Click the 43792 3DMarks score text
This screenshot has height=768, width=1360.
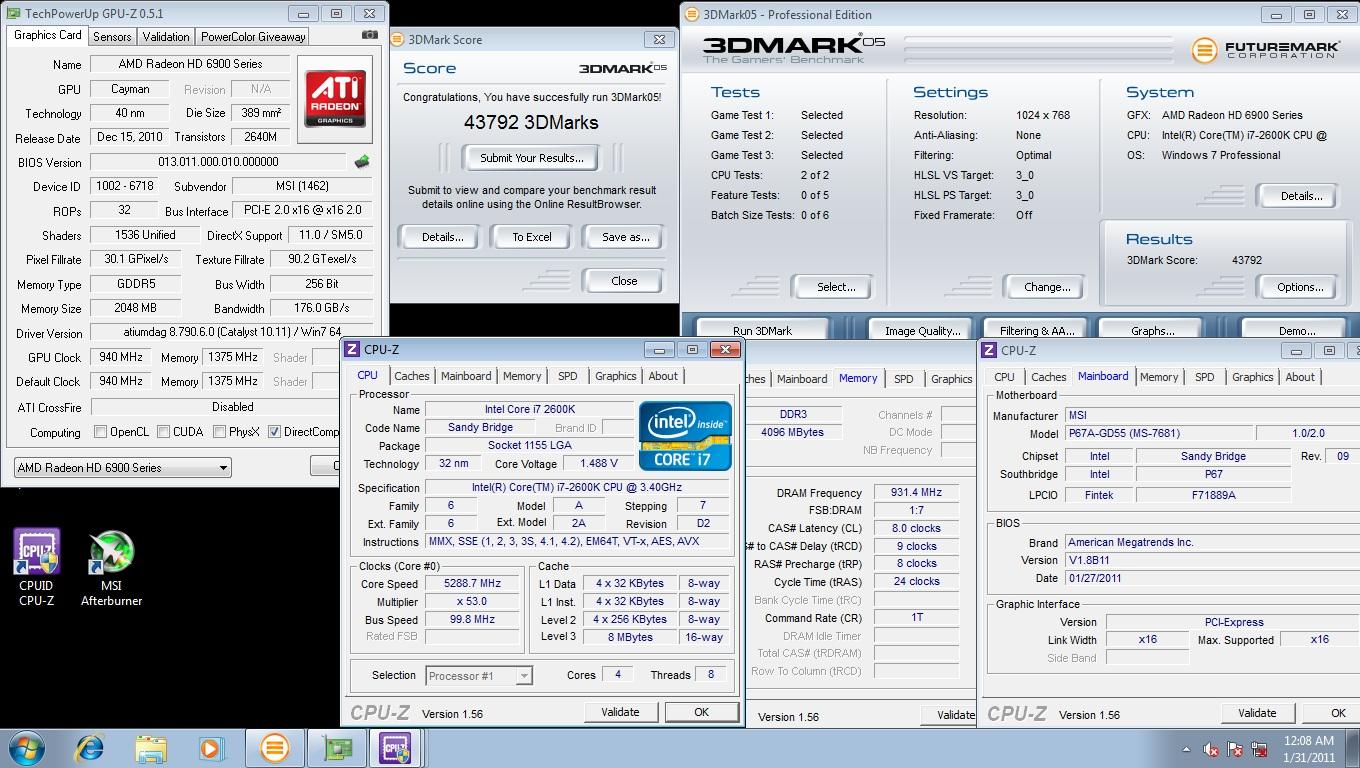pyautogui.click(x=531, y=122)
